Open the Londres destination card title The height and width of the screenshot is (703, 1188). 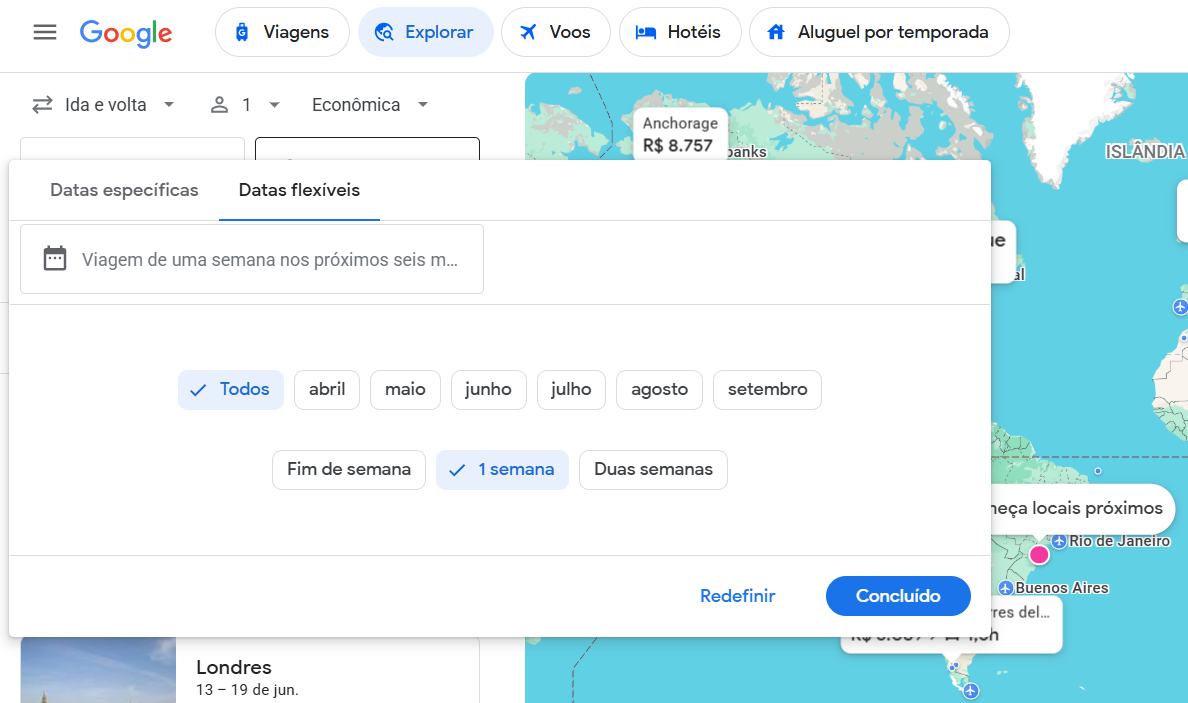coord(233,667)
